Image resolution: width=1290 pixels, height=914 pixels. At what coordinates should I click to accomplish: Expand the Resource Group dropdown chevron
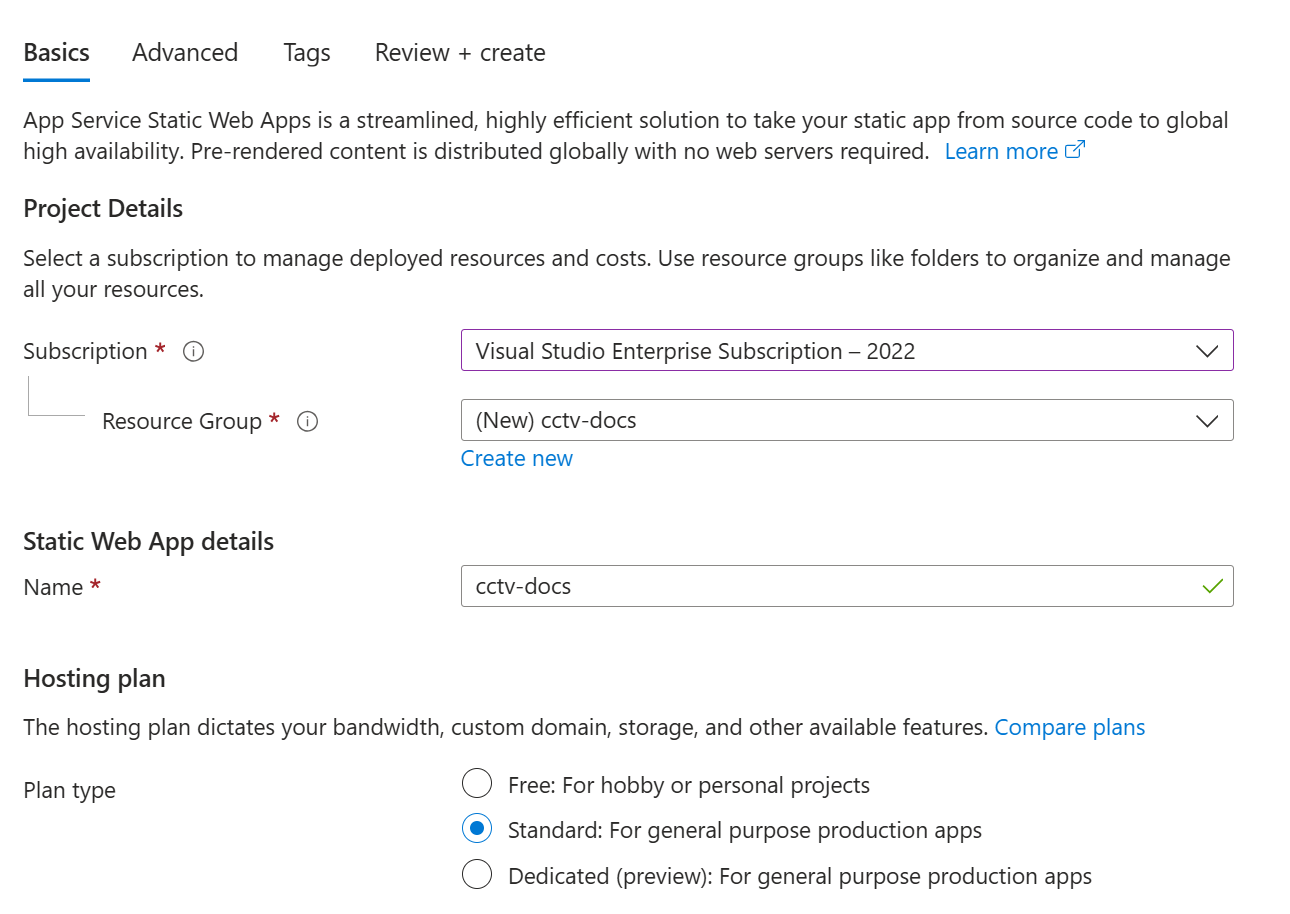click(x=1207, y=421)
